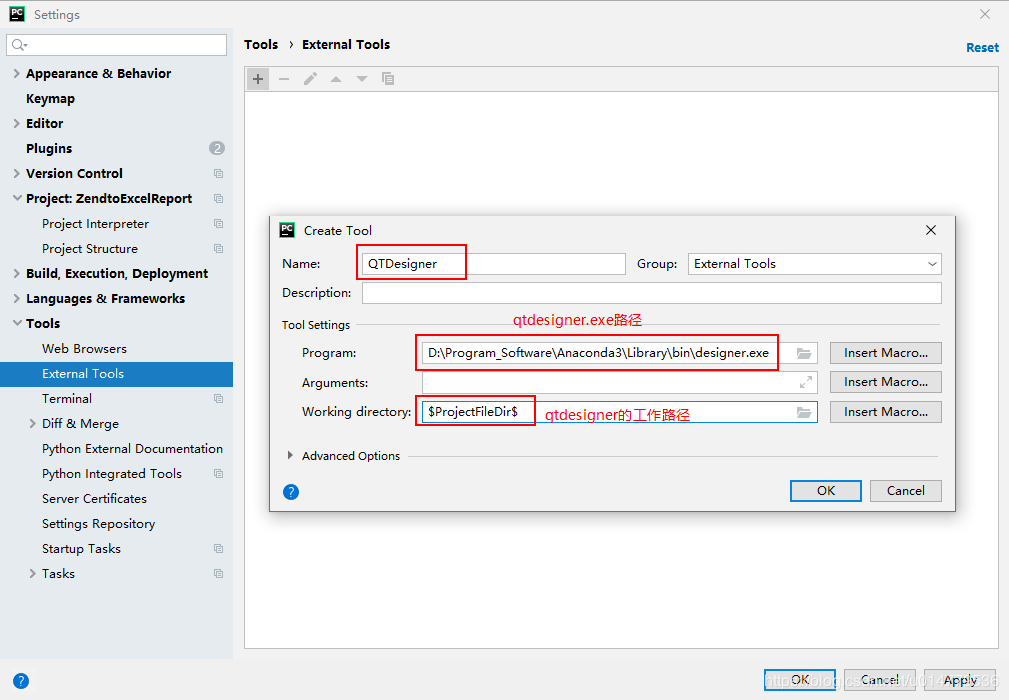Expand the Tasks node
Viewport: 1009px width, 700px height.
[32, 574]
